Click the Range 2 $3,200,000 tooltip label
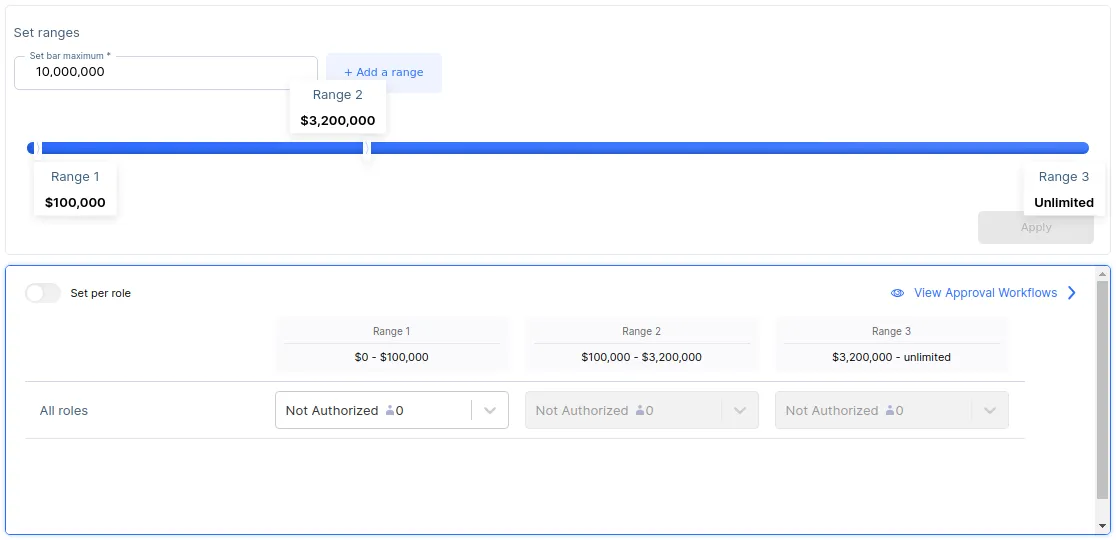Screen dimensions: 1116x540 [337, 107]
